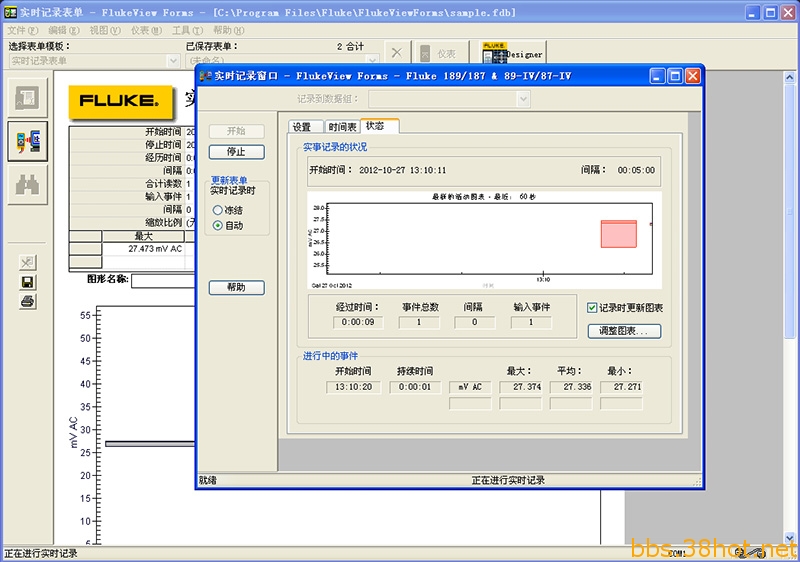The width and height of the screenshot is (800, 562).
Task: Click the 持续时间 field showing 0:00:01
Action: (x=415, y=387)
